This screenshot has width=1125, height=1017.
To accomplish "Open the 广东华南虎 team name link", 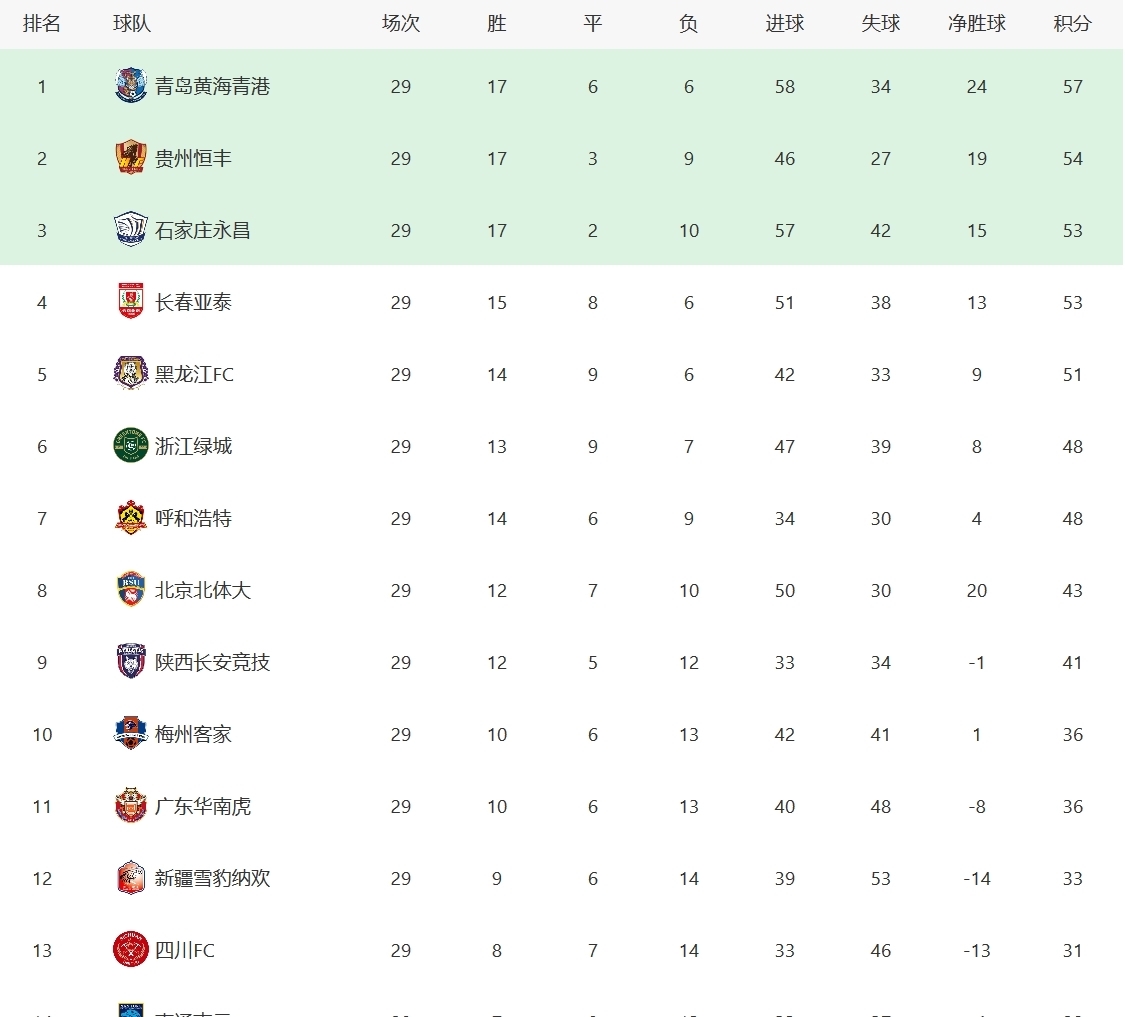I will (x=203, y=806).
